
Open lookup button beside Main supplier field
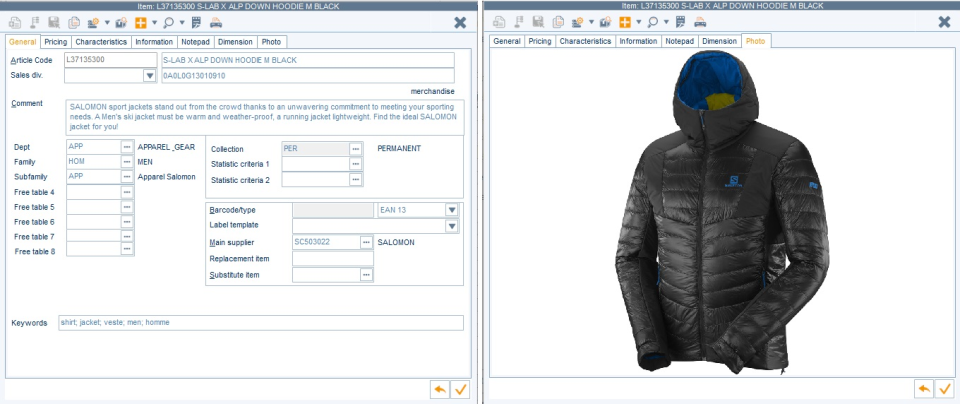(366, 242)
